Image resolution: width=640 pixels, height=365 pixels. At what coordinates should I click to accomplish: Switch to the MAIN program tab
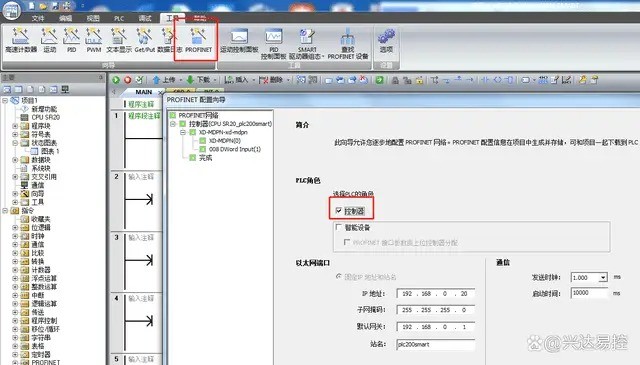tap(144, 92)
